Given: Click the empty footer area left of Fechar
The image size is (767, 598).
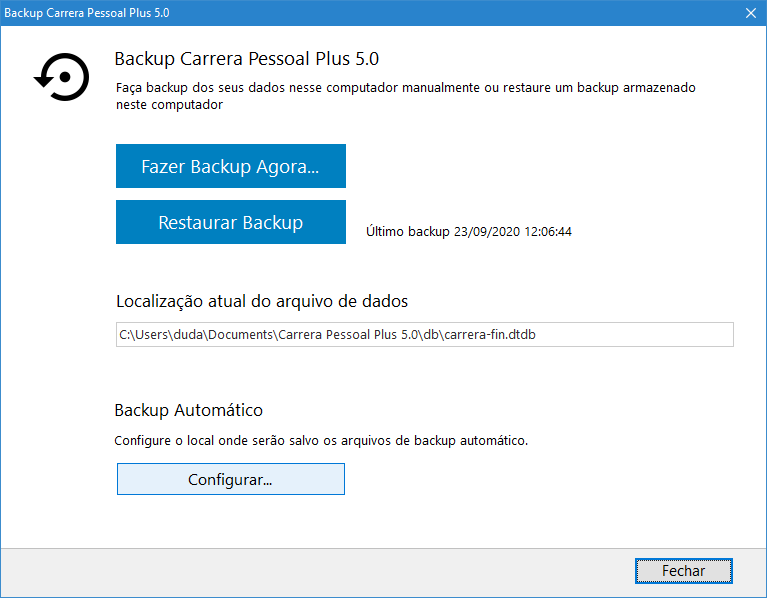Looking at the screenshot, I should click(300, 571).
